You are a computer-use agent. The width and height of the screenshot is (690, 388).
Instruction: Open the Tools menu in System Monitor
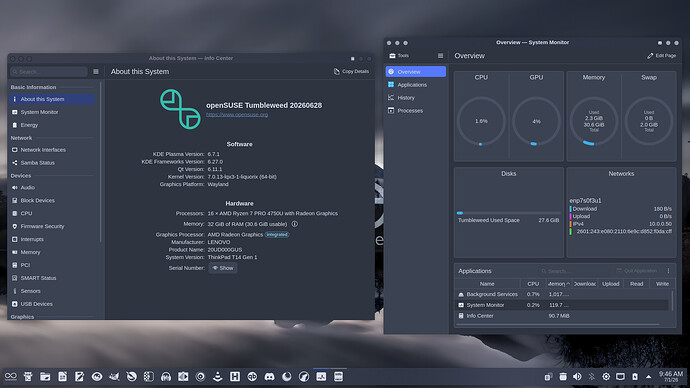point(399,56)
